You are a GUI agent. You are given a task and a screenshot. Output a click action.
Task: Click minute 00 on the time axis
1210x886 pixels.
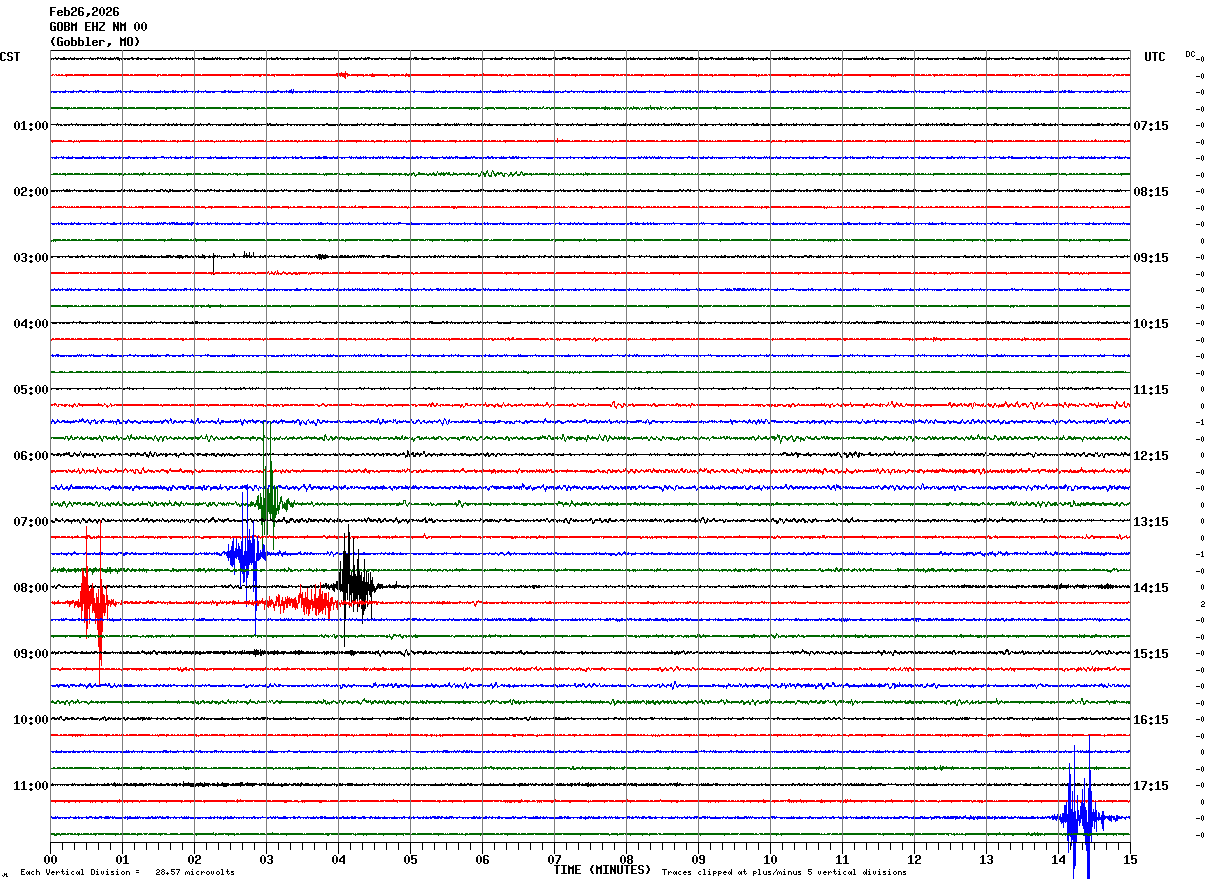(x=50, y=860)
